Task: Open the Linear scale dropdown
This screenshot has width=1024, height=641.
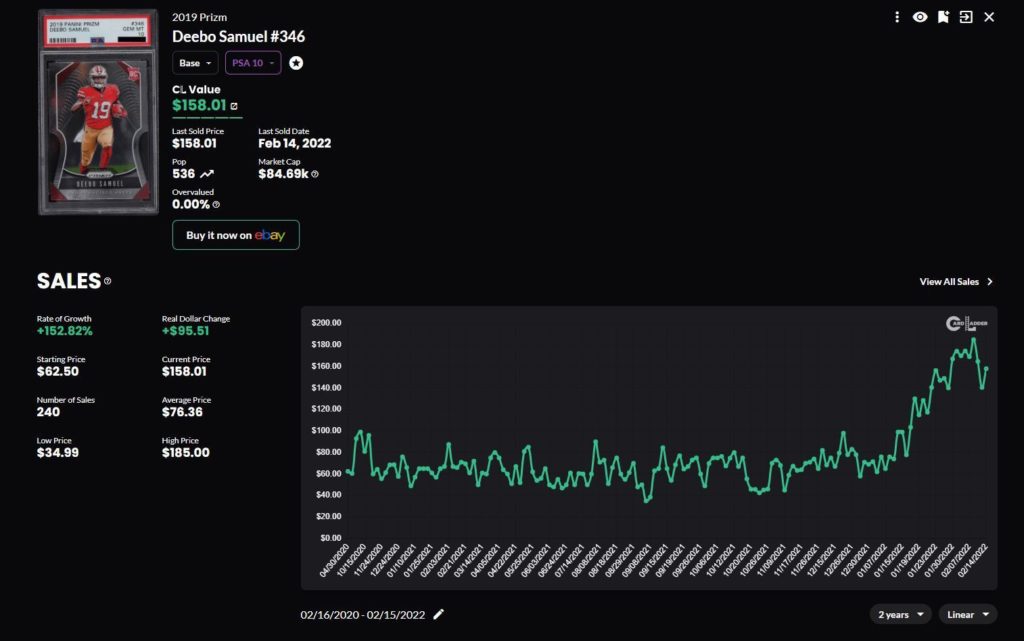Action: pos(968,614)
